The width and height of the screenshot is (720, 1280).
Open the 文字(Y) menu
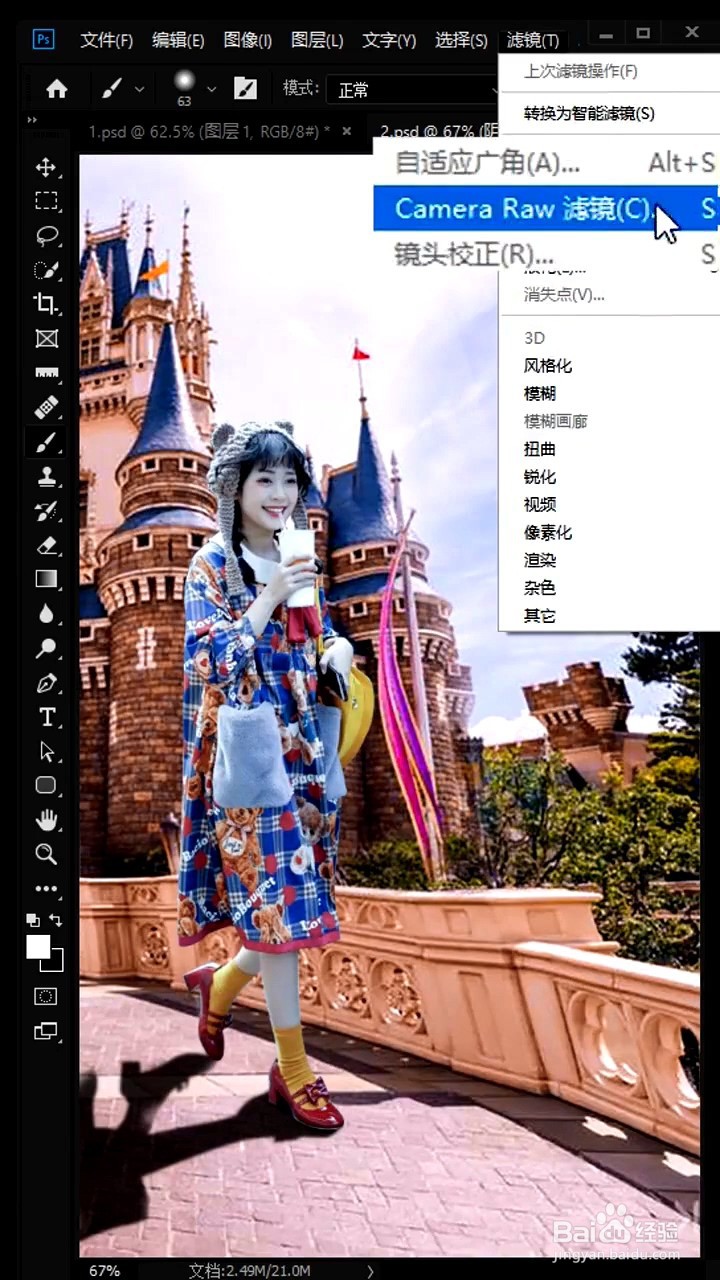click(x=389, y=40)
